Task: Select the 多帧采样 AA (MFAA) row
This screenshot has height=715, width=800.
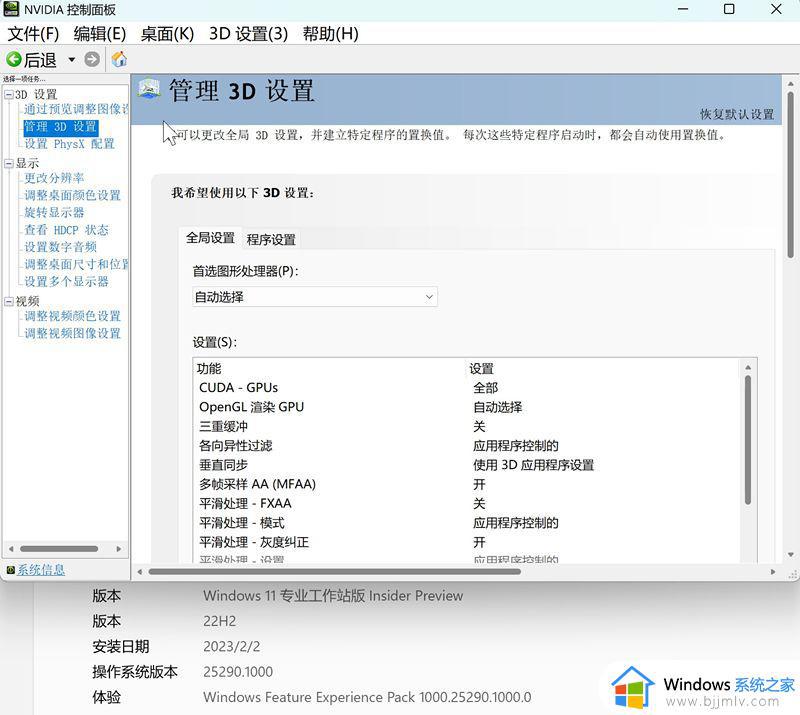Action: point(467,484)
